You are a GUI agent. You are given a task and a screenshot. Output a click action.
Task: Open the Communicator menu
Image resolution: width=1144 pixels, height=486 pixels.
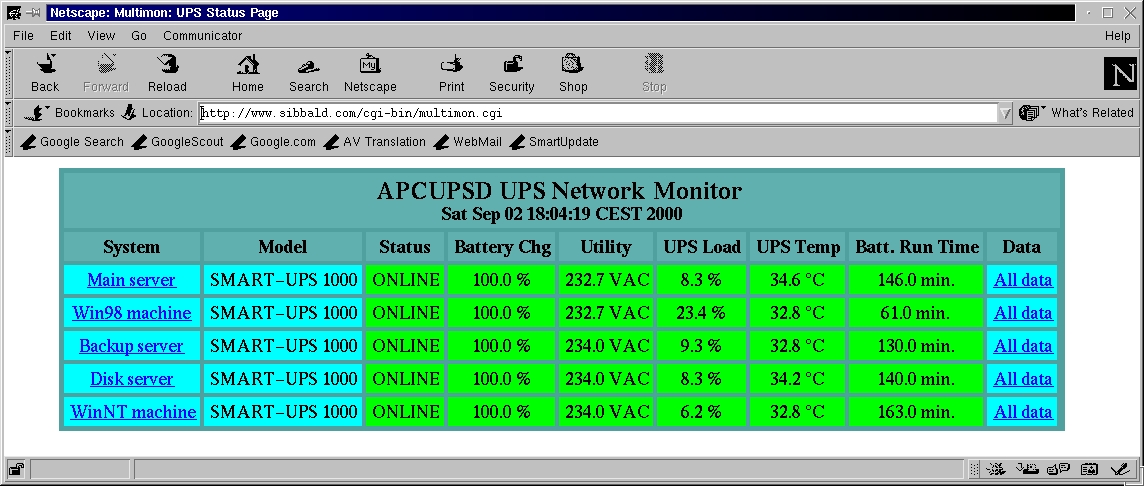(202, 36)
